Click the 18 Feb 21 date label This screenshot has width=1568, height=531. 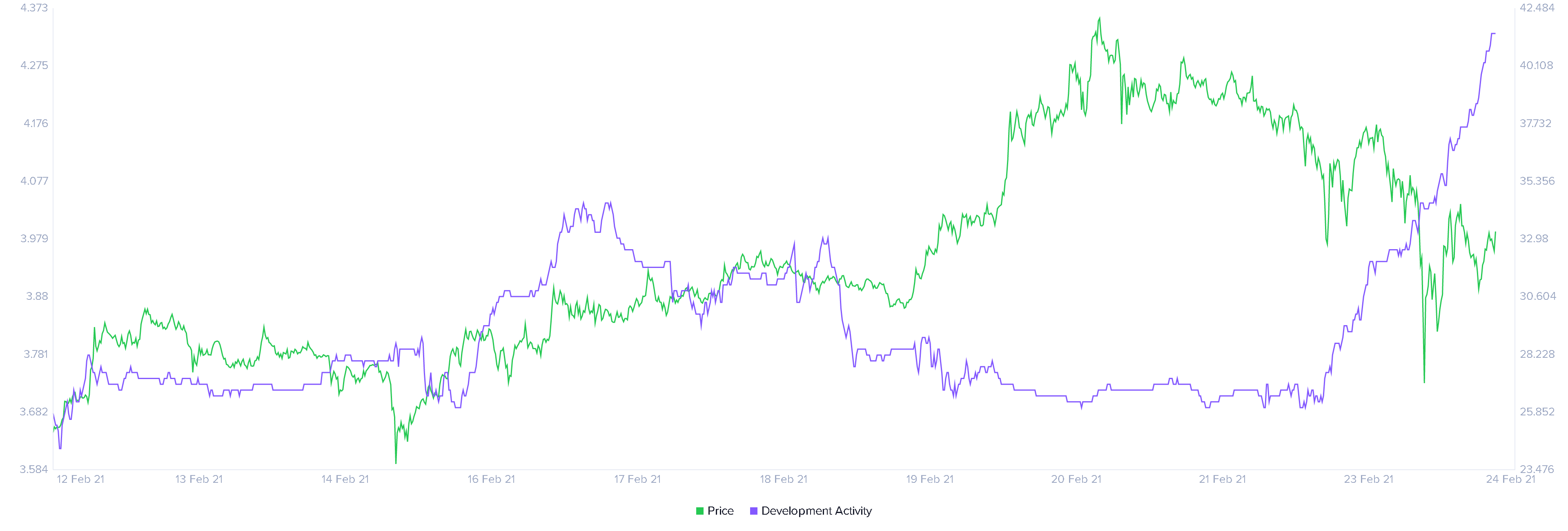(784, 479)
